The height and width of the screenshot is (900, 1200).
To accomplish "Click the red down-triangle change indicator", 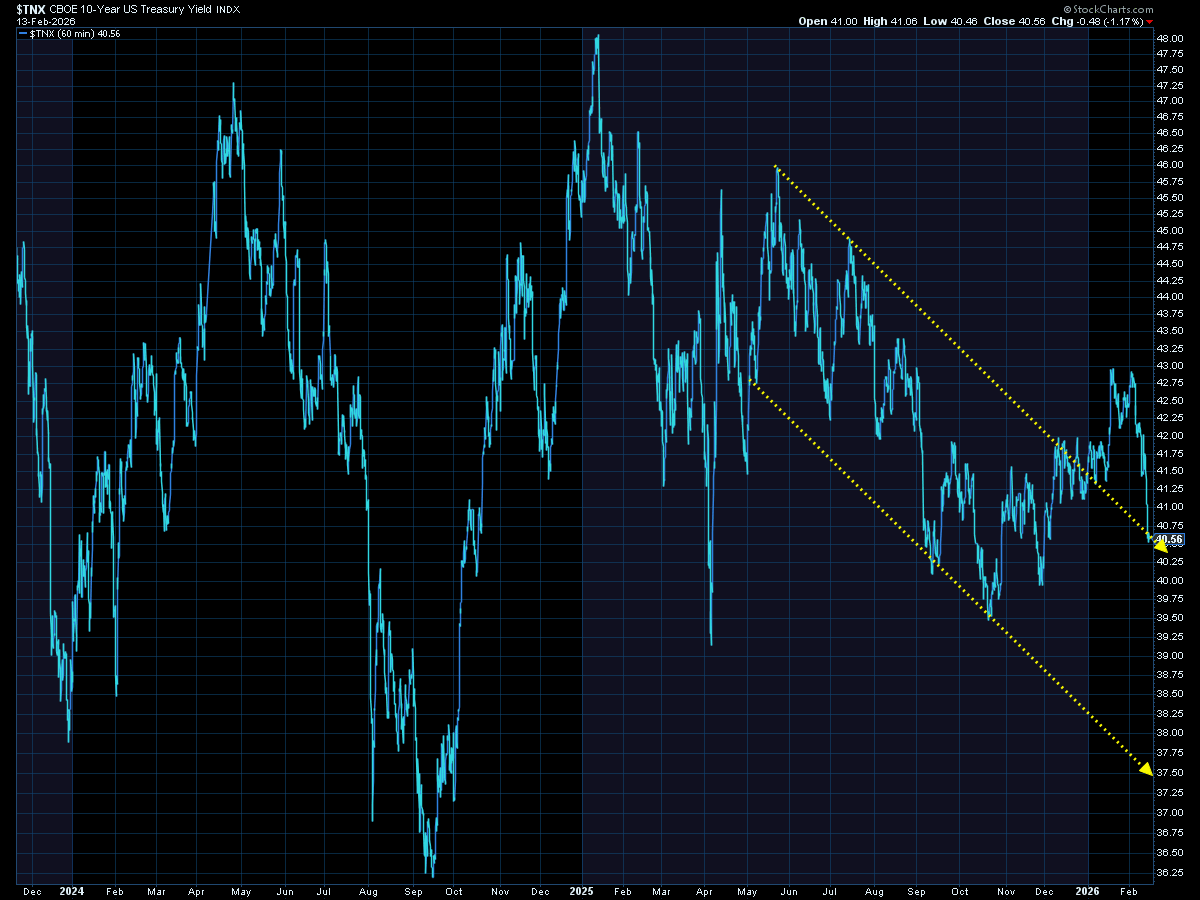I will coord(1149,21).
